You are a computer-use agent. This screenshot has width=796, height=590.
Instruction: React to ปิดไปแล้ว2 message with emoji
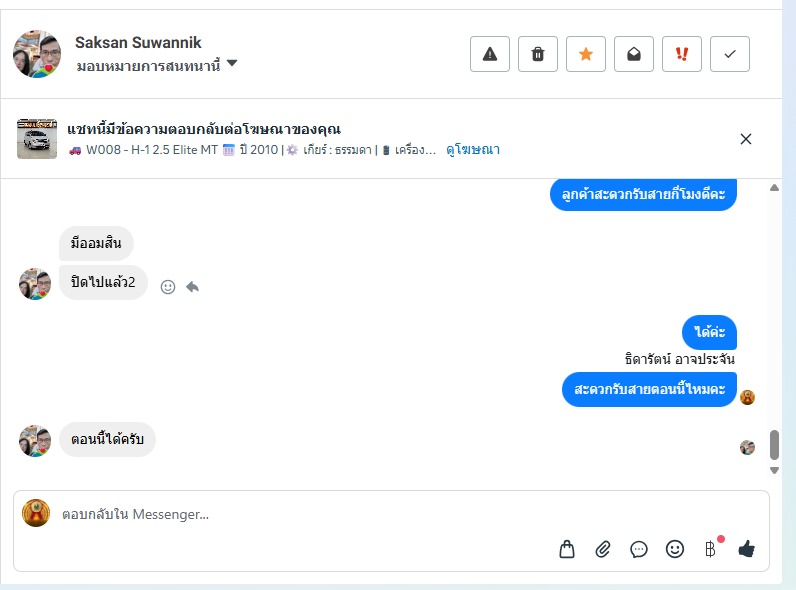click(168, 287)
